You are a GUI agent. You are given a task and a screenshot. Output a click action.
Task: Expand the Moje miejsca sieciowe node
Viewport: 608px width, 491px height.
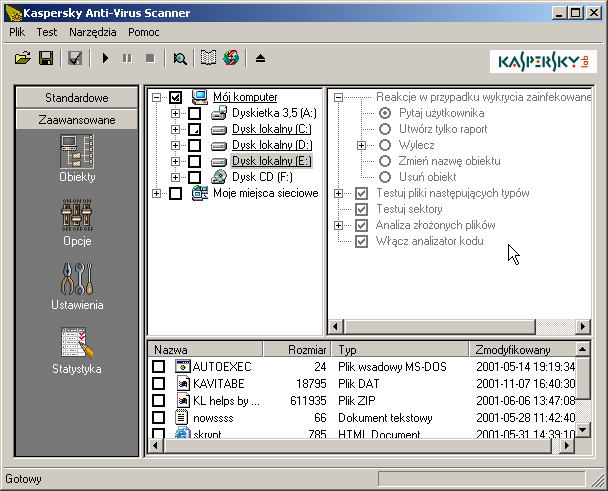coord(156,193)
